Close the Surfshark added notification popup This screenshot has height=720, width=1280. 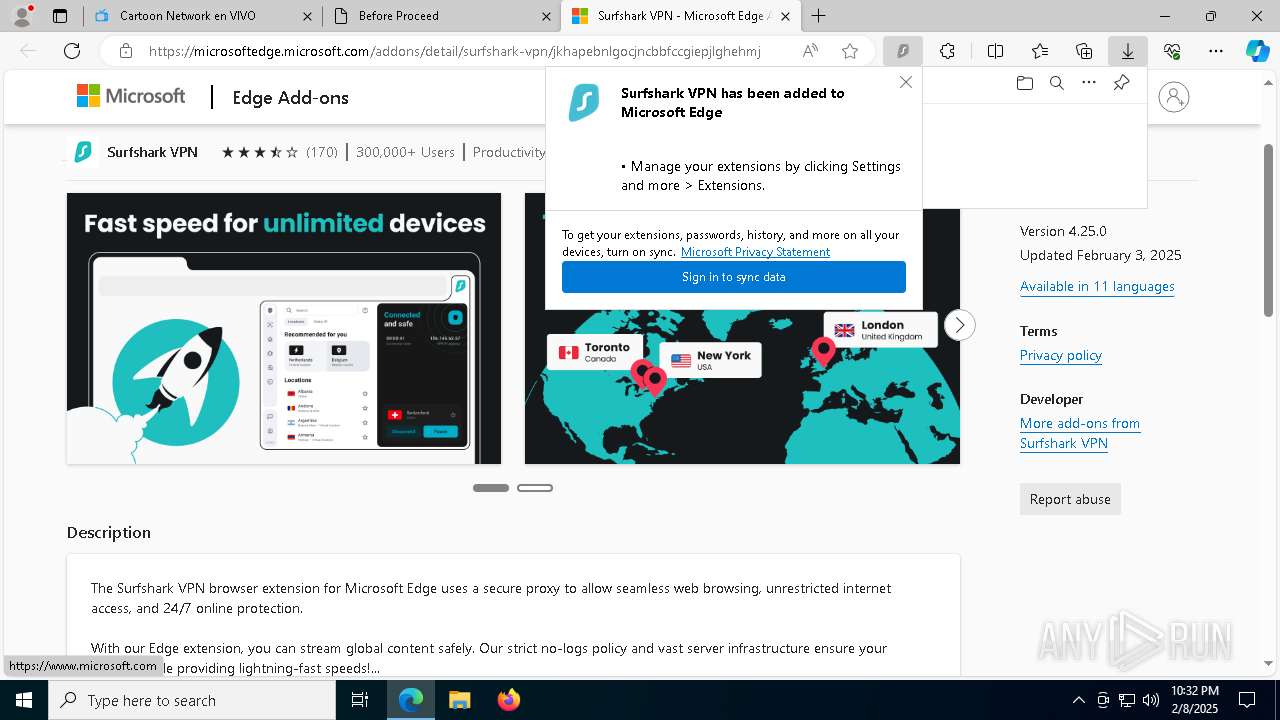(x=906, y=82)
